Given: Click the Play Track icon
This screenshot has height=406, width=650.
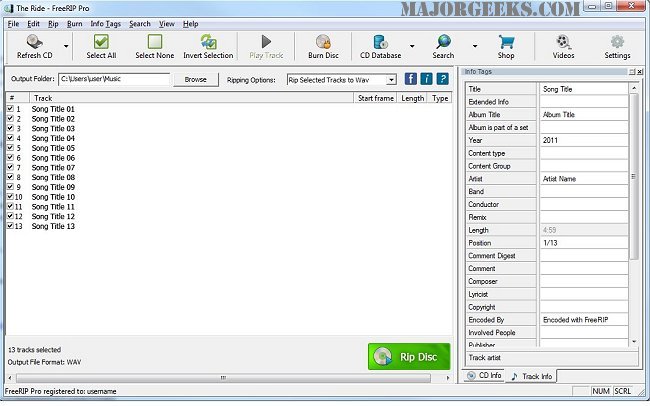Looking at the screenshot, I should coord(266,42).
